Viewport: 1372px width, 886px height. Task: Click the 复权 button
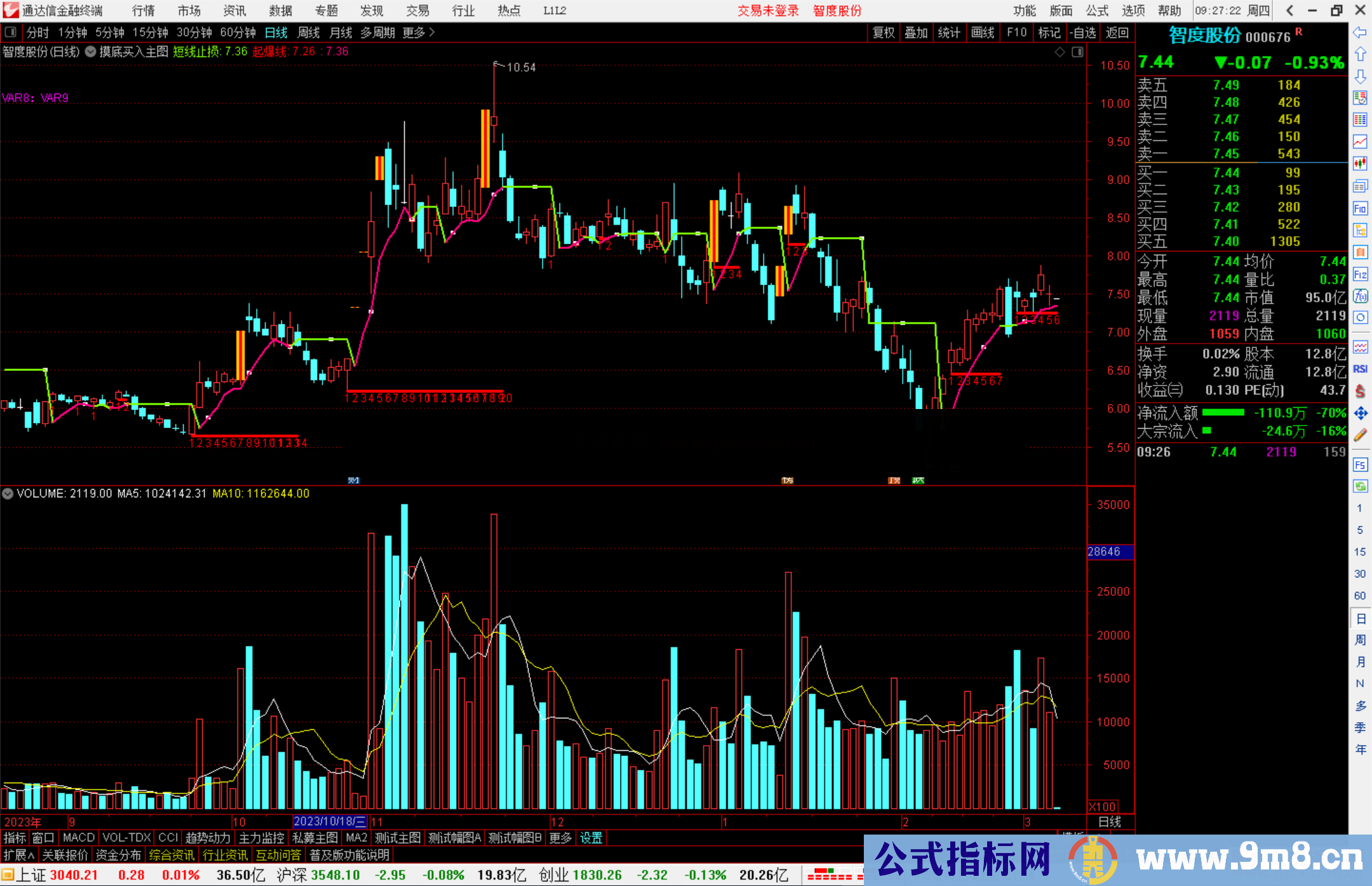pos(883,32)
